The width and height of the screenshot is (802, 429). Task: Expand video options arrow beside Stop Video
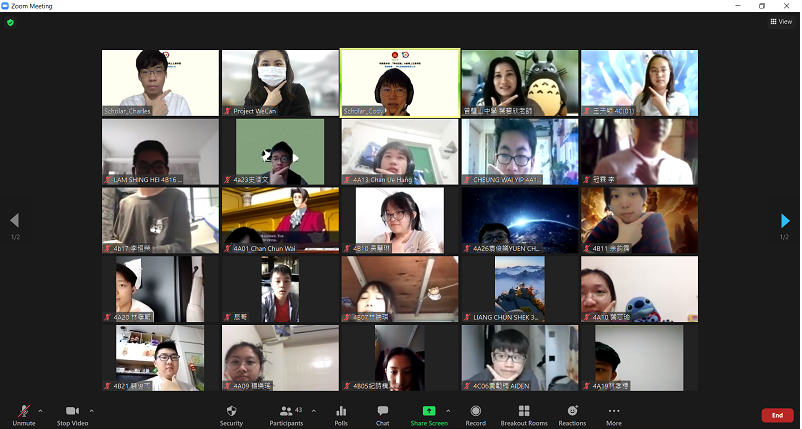[x=92, y=410]
